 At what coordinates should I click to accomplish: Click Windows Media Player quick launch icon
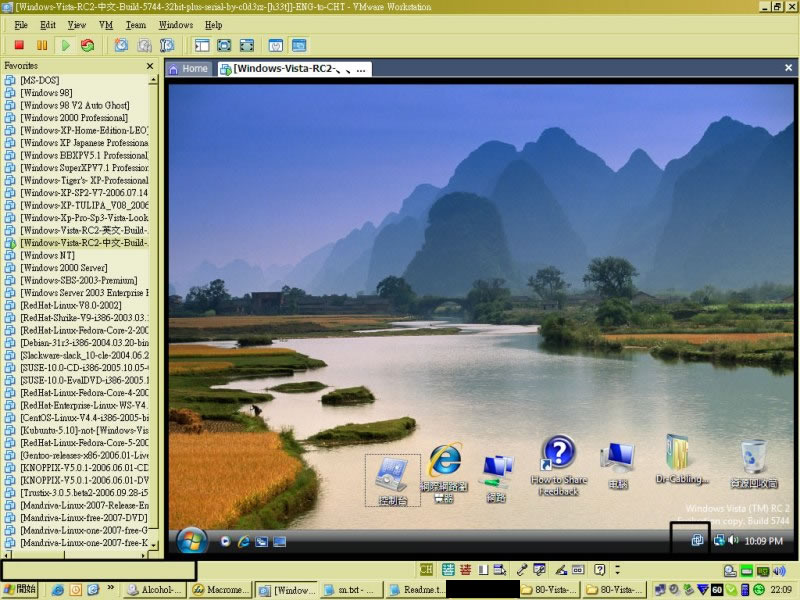pos(225,542)
